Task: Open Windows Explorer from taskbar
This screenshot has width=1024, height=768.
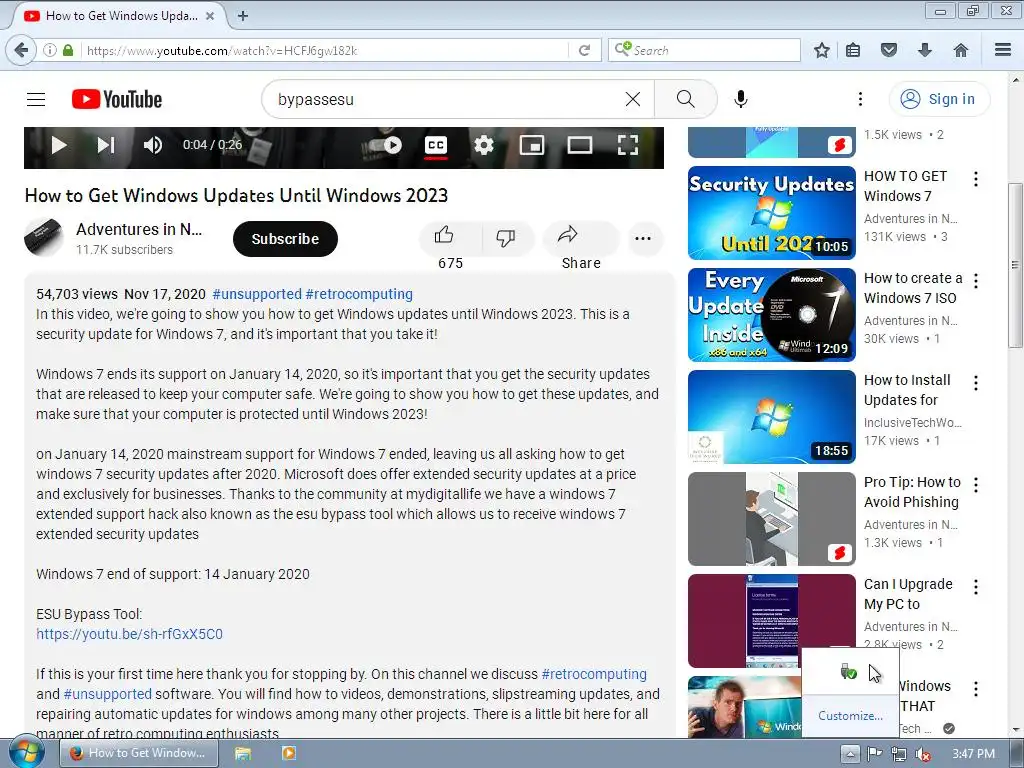Action: tap(243, 754)
